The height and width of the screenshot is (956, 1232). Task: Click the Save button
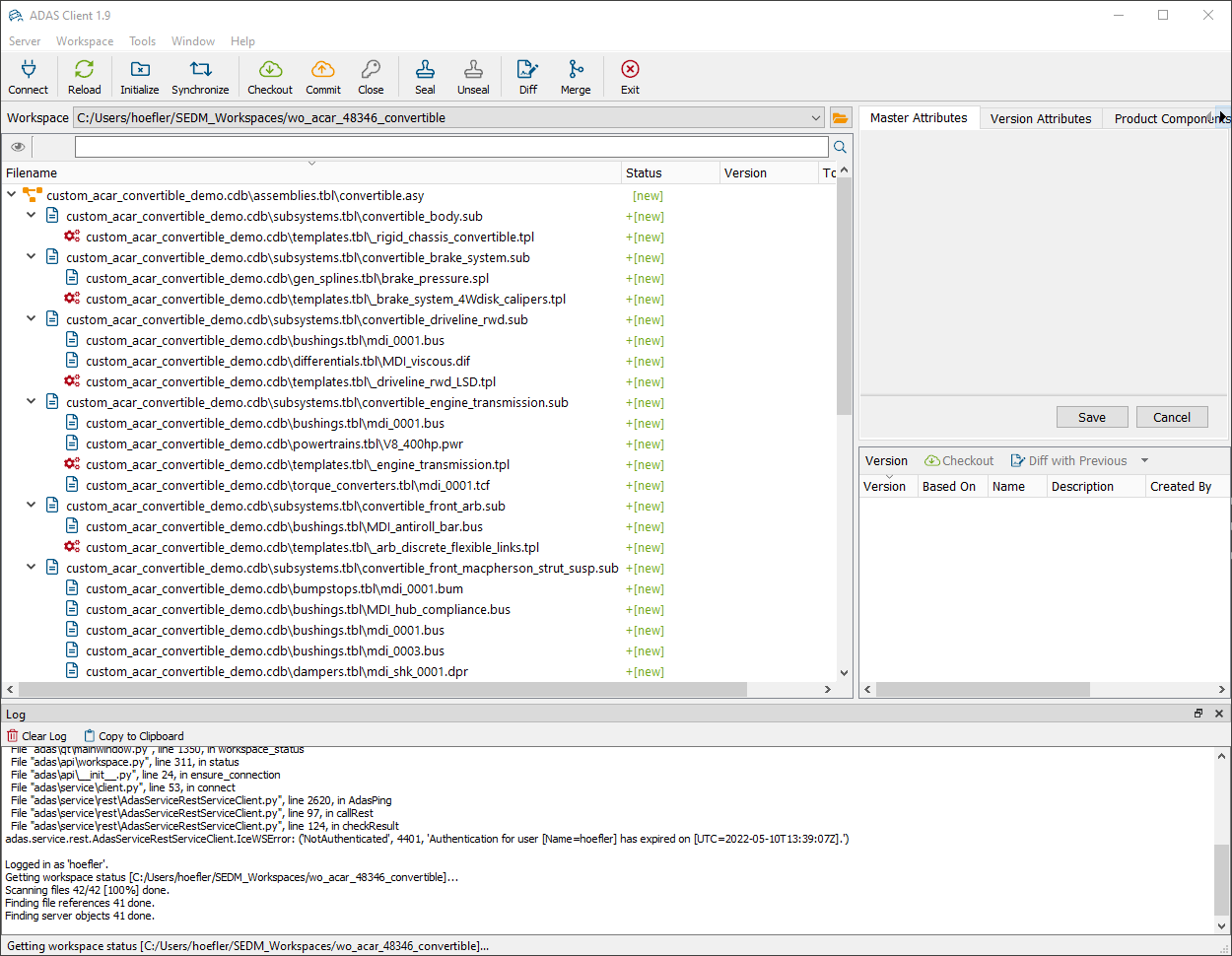coord(1092,417)
